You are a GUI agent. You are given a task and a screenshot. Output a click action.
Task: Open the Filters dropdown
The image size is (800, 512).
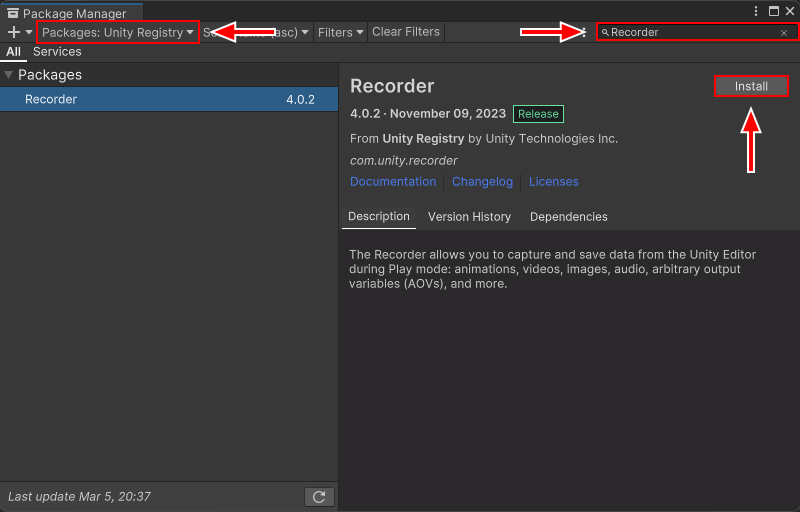tap(340, 32)
